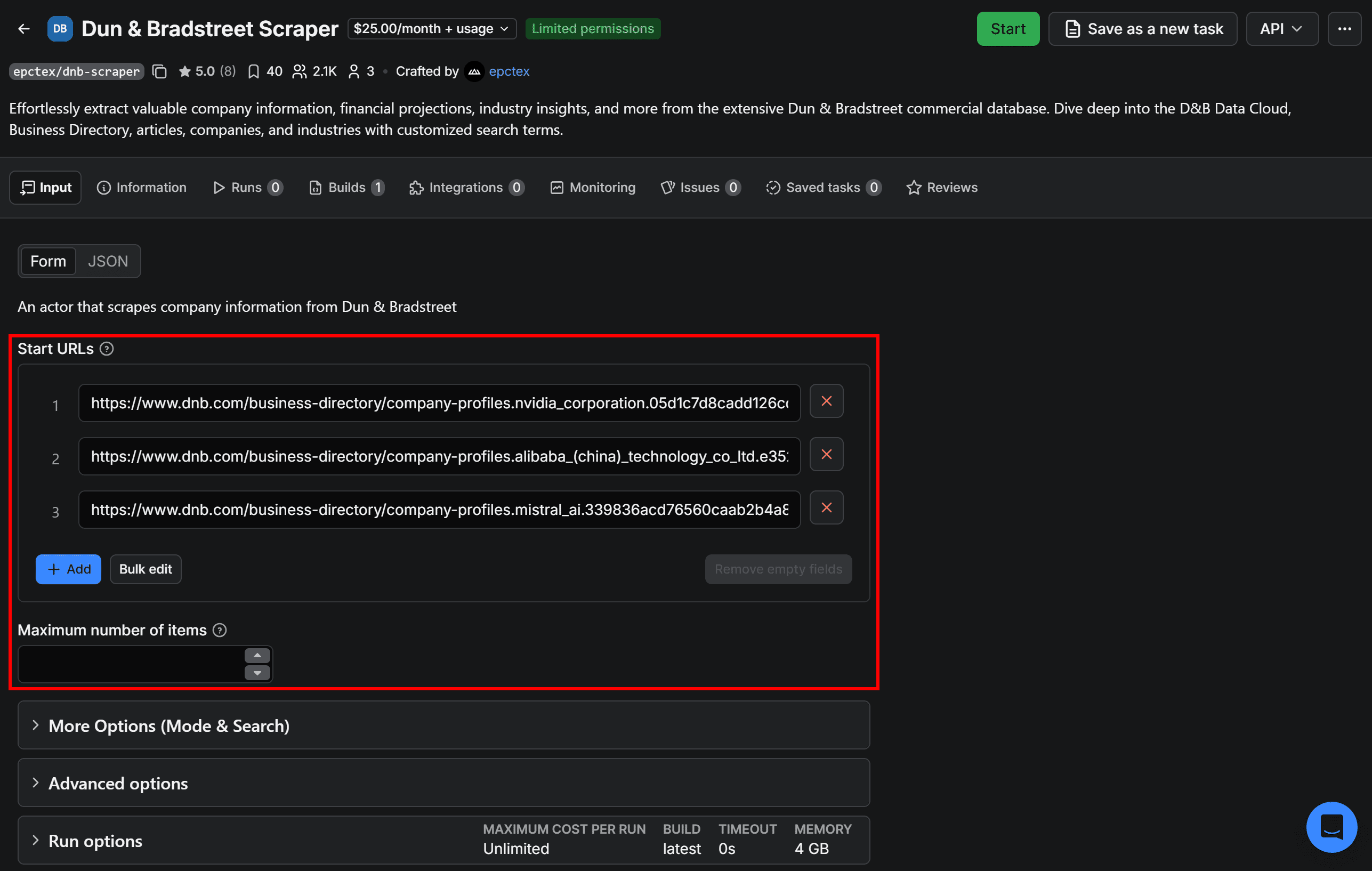Image resolution: width=1372 pixels, height=871 pixels.
Task: Go back using the left arrow icon
Action: pyautogui.click(x=23, y=28)
